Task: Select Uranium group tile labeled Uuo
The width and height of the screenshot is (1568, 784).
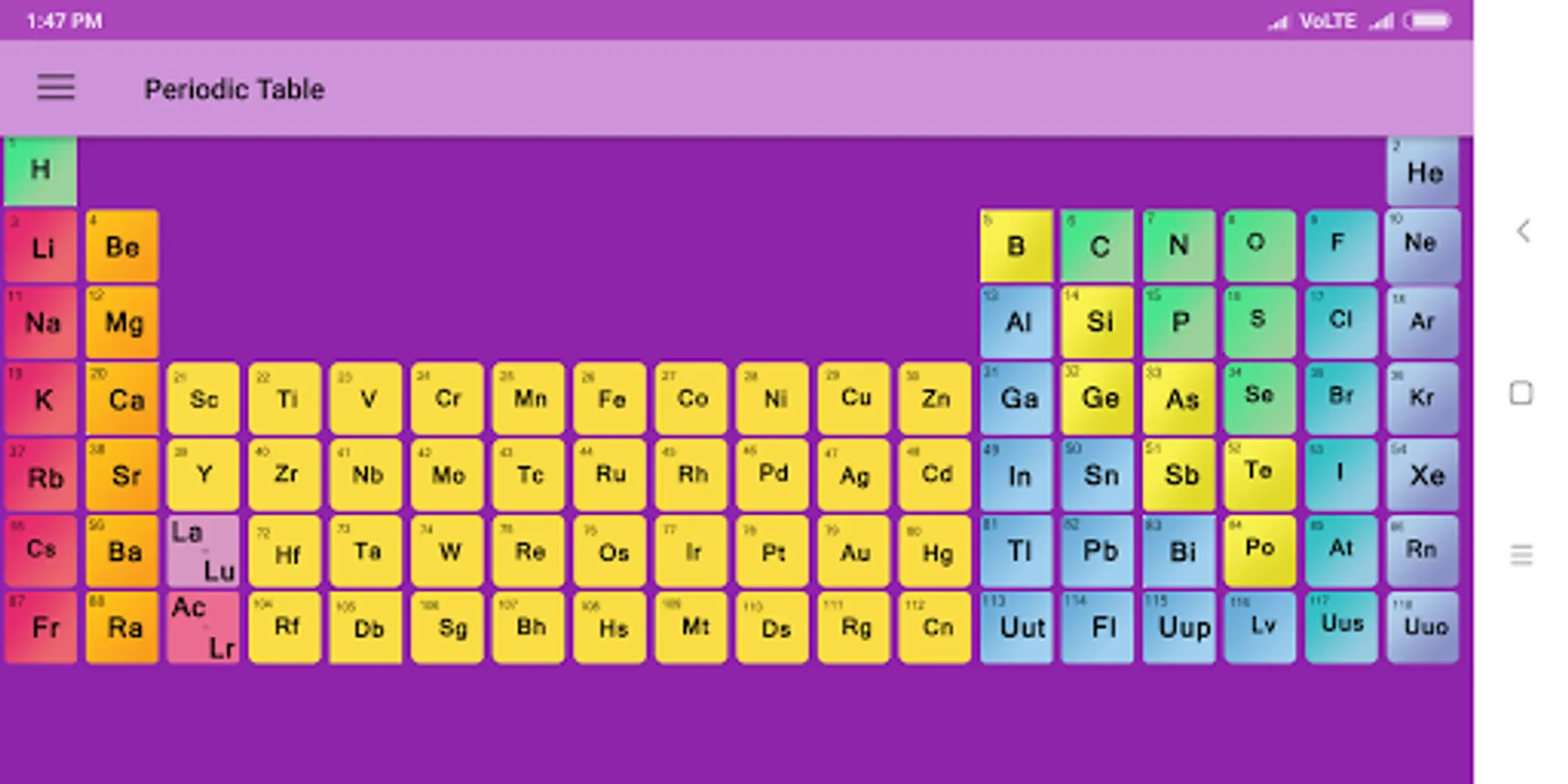Action: tap(1422, 626)
